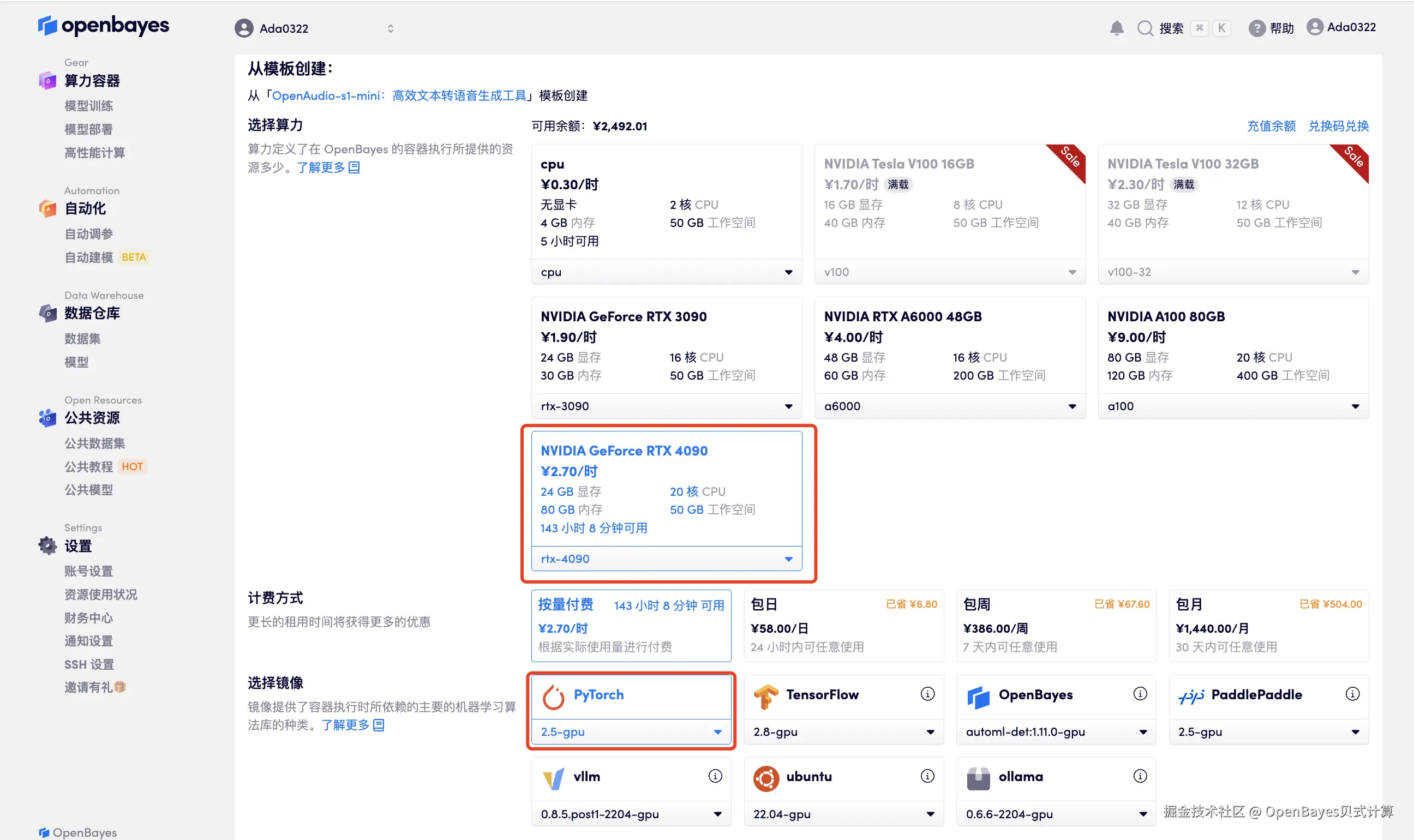1414x840 pixels.
Task: Click the notification bell icon
Action: click(1116, 28)
